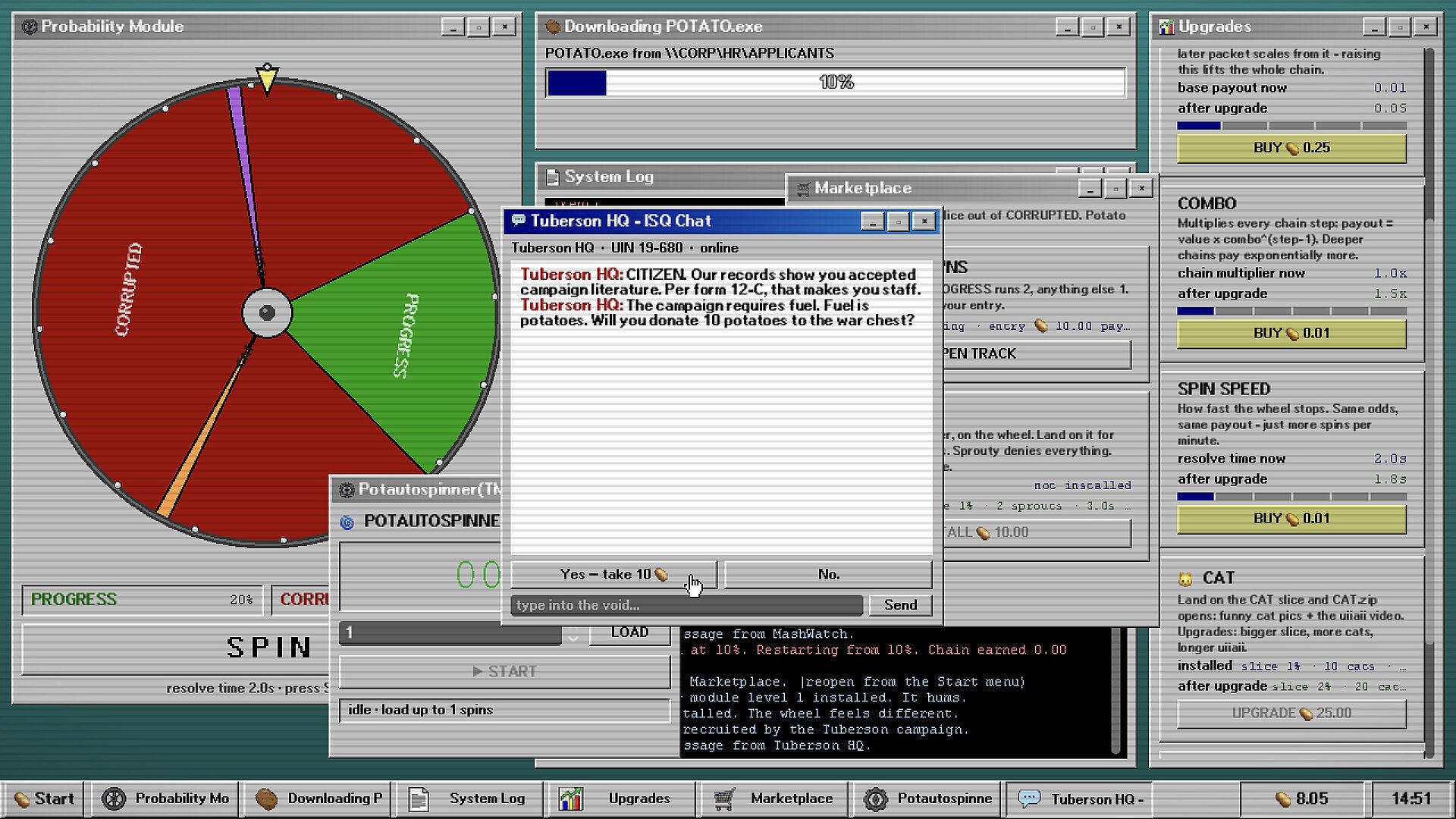Click the POTATO.exe download progress bar
Viewport: 1456px width, 819px height.
[x=836, y=83]
